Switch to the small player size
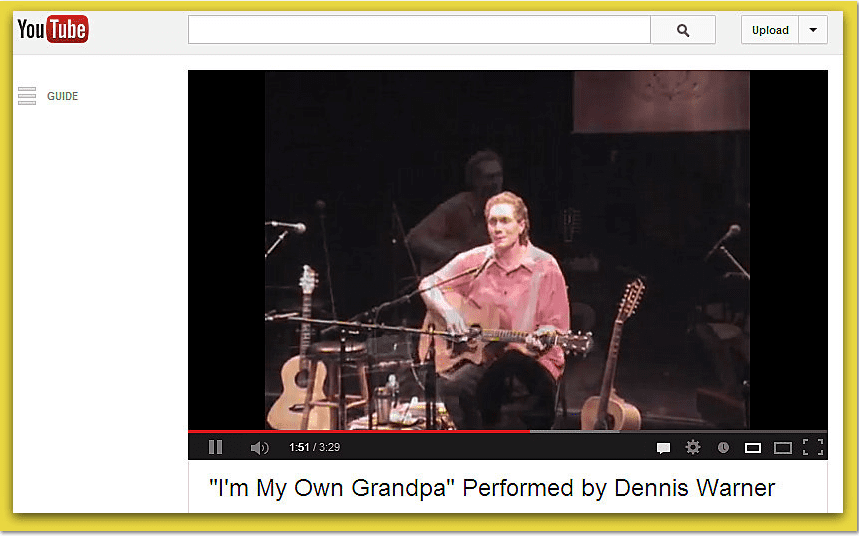This screenshot has width=859, height=536. point(753,448)
